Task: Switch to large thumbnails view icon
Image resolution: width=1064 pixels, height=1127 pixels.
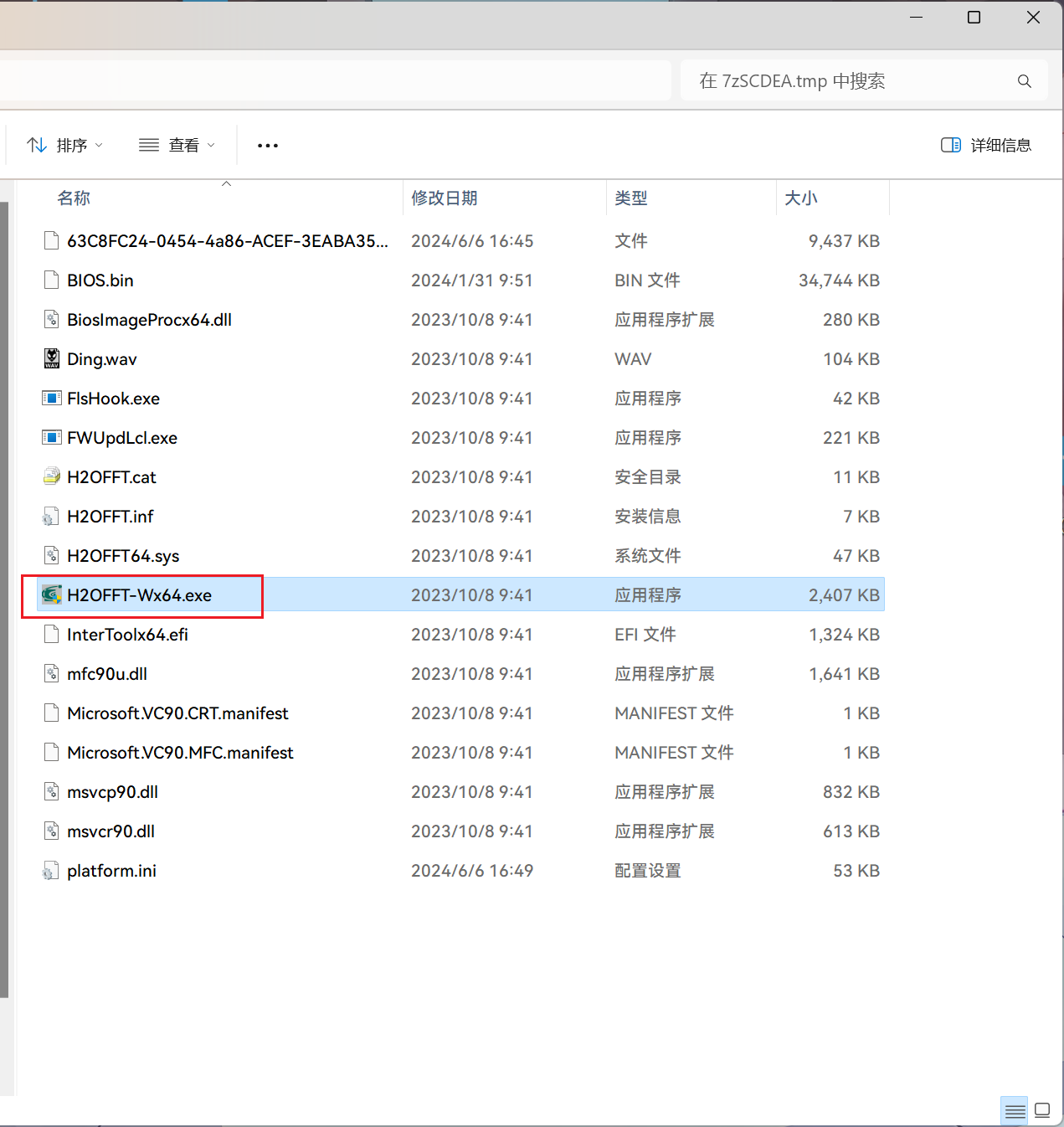Action: [x=1042, y=1111]
